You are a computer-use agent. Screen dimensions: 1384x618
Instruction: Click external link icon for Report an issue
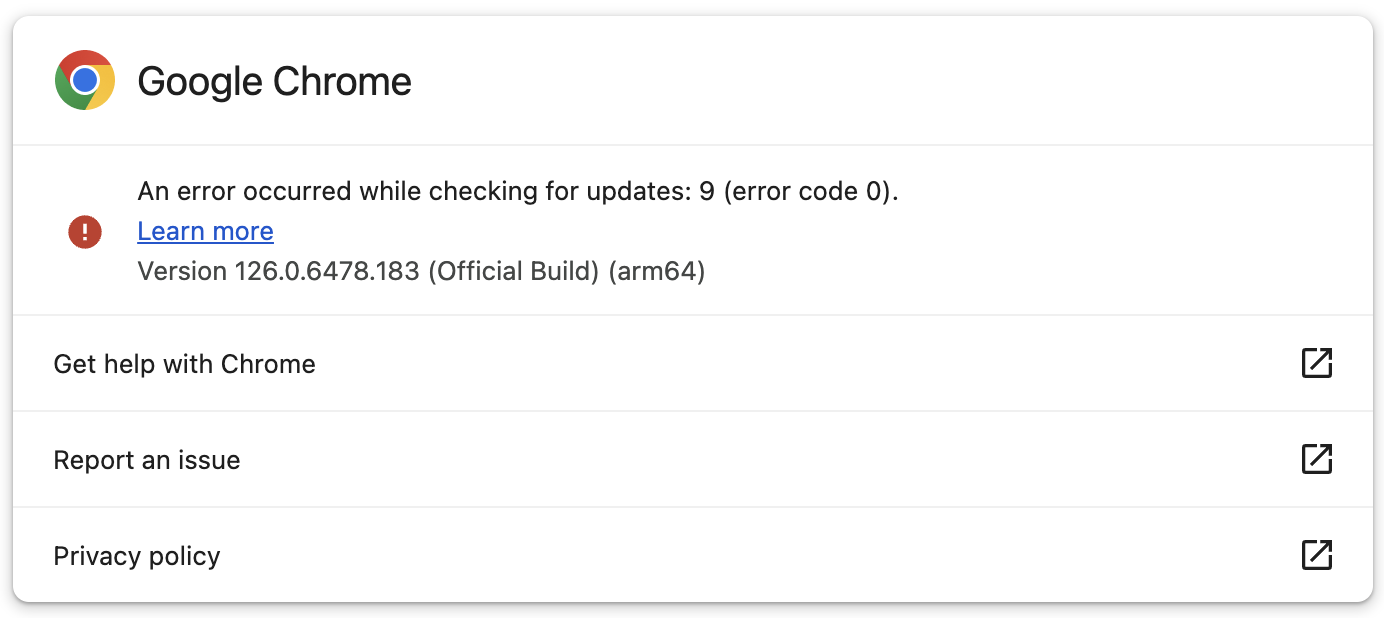click(1316, 459)
